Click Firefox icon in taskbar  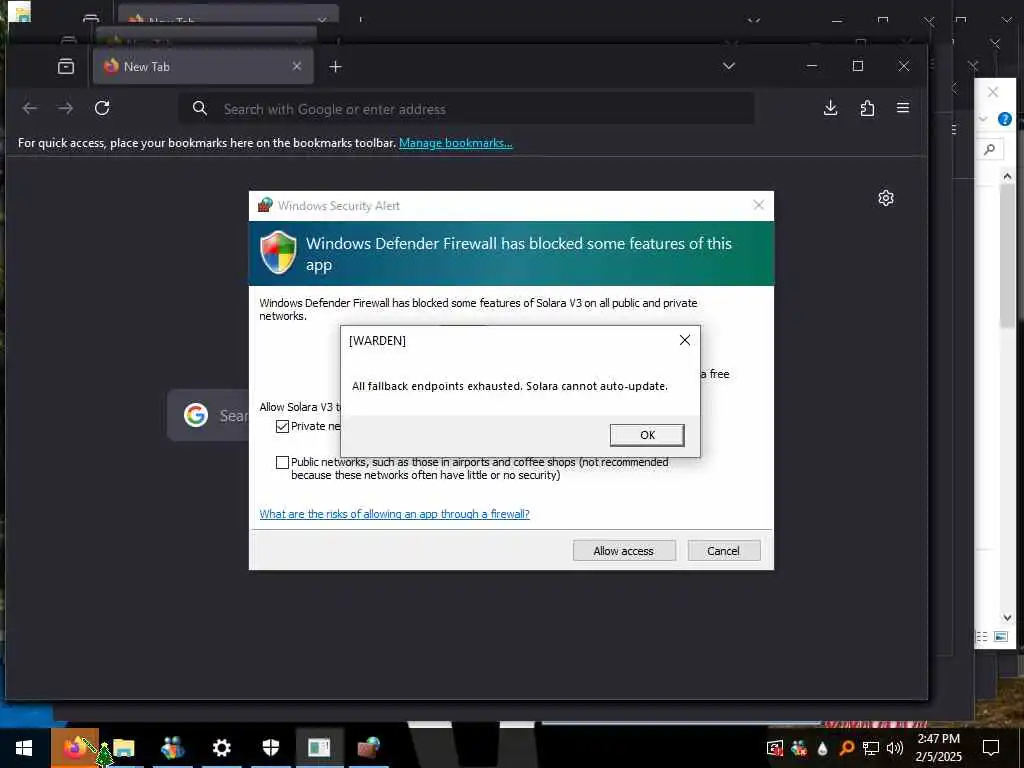74,747
